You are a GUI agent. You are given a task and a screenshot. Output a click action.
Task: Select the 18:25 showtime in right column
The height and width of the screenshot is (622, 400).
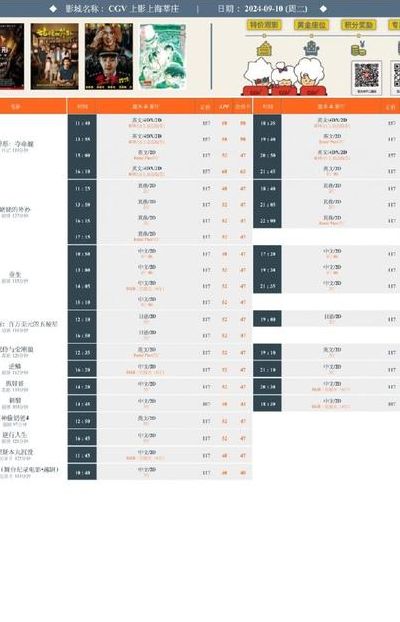[x=268, y=123]
